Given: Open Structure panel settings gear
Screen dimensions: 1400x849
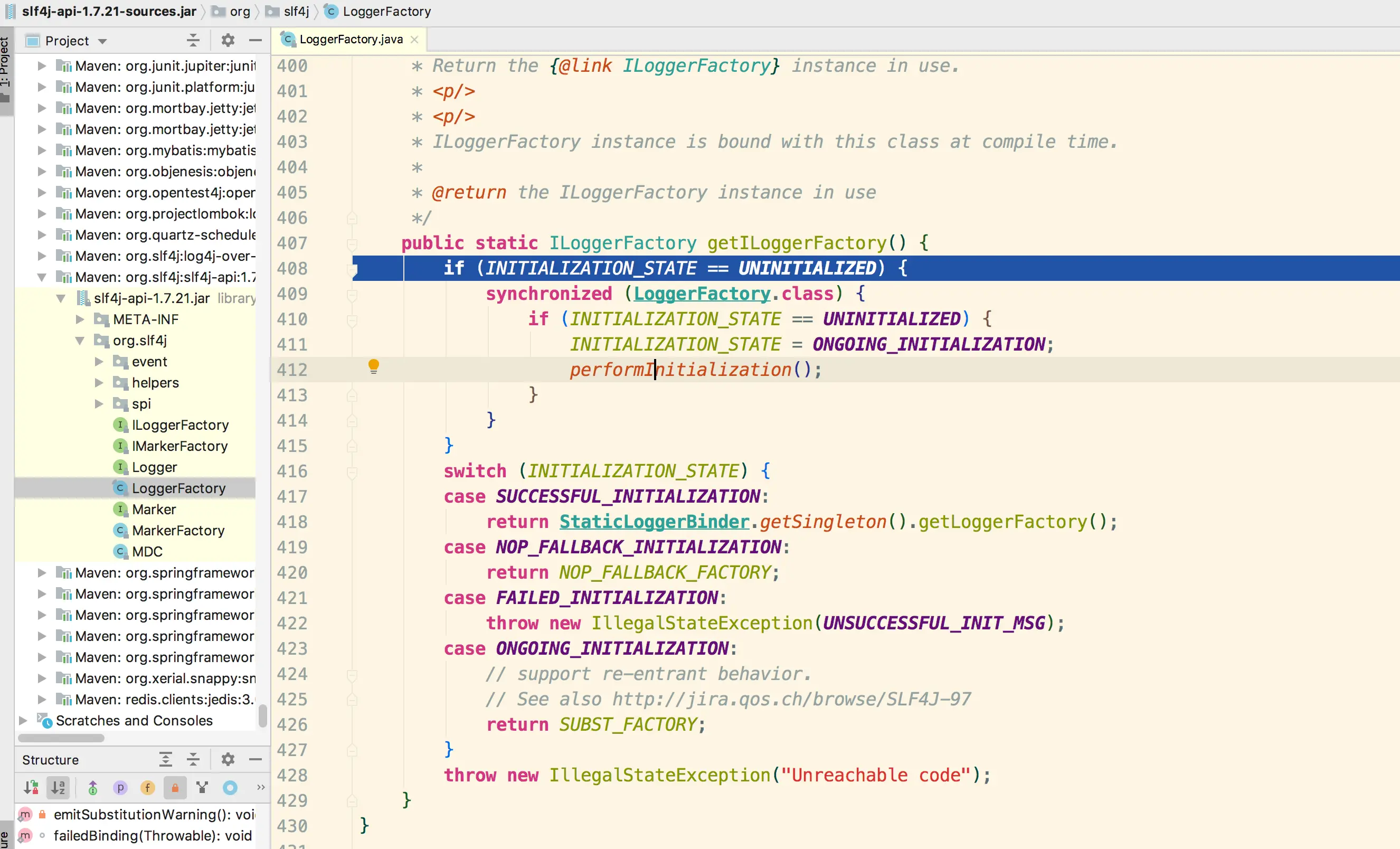Looking at the screenshot, I should tap(228, 759).
